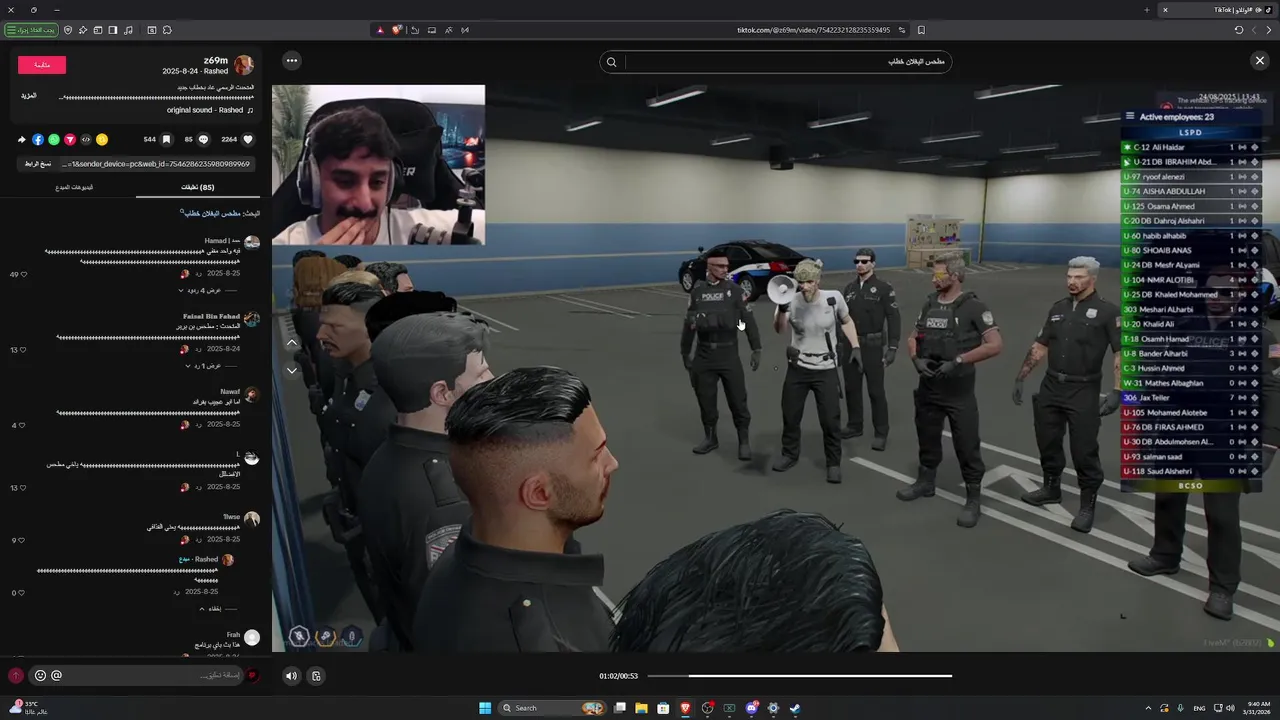Open the music note playlist toolbar icon
This screenshot has height=720, width=1280.
(x=128, y=30)
